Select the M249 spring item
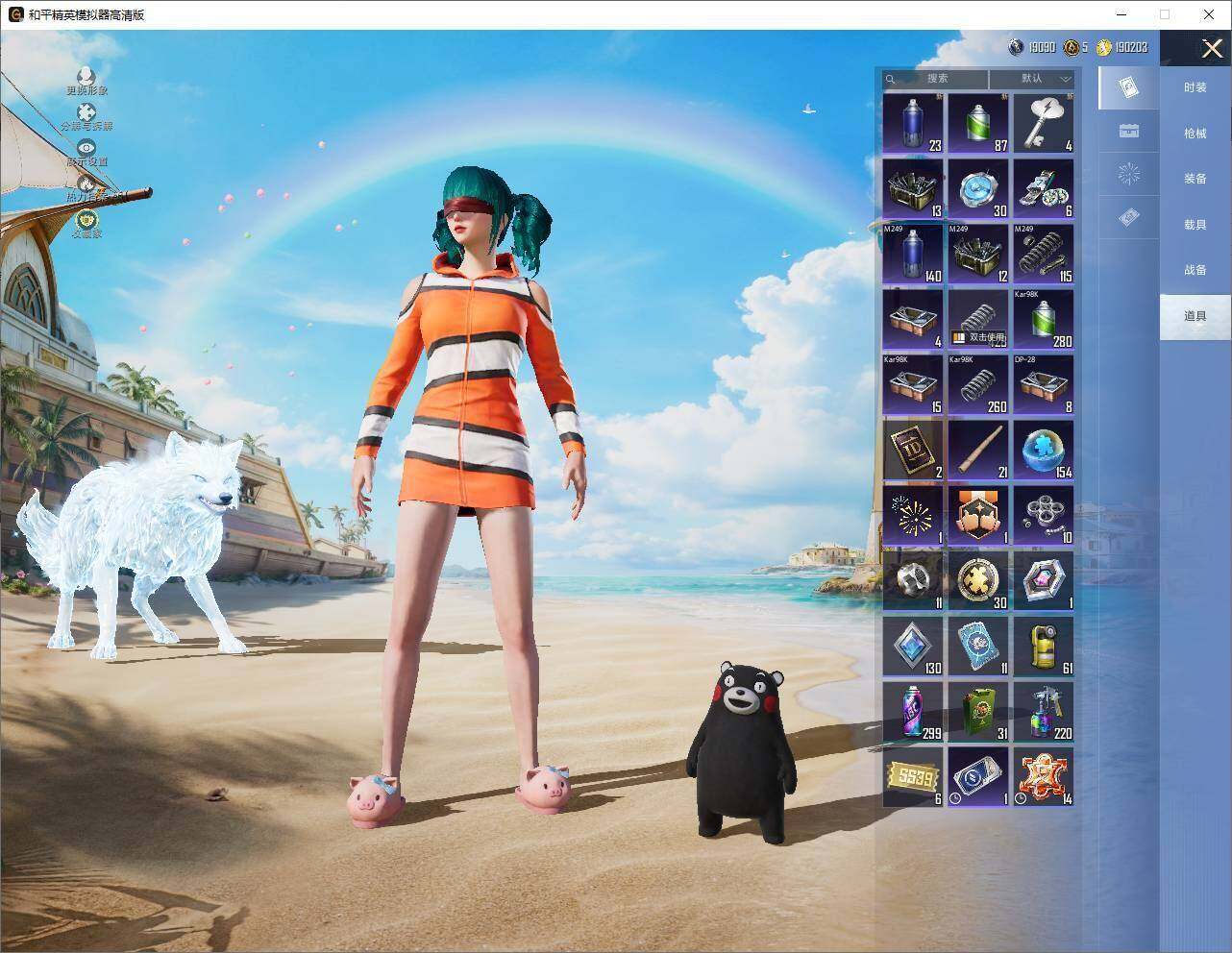This screenshot has height=953, width=1232. 1044,254
